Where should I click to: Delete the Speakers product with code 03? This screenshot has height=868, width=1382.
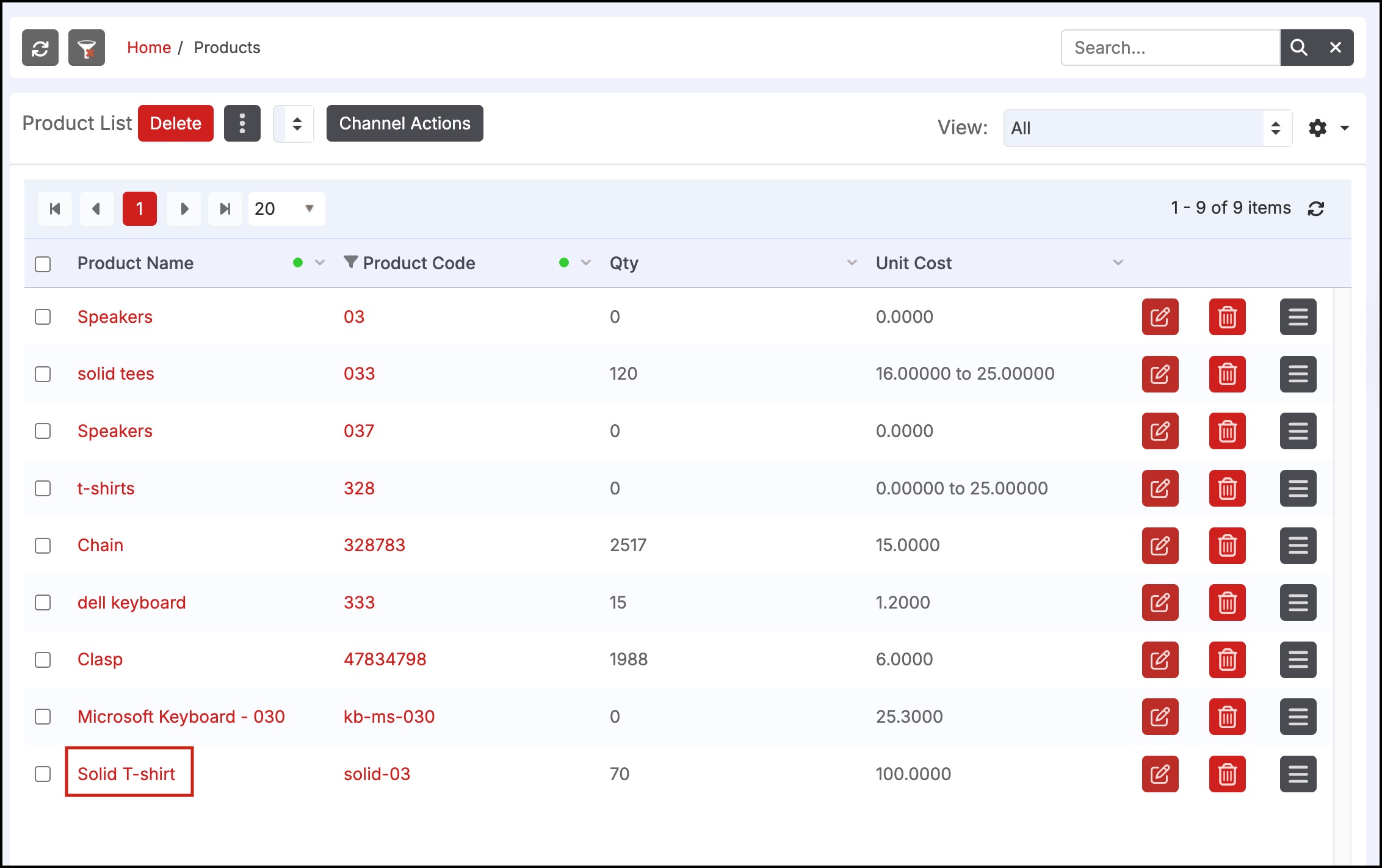(1228, 317)
